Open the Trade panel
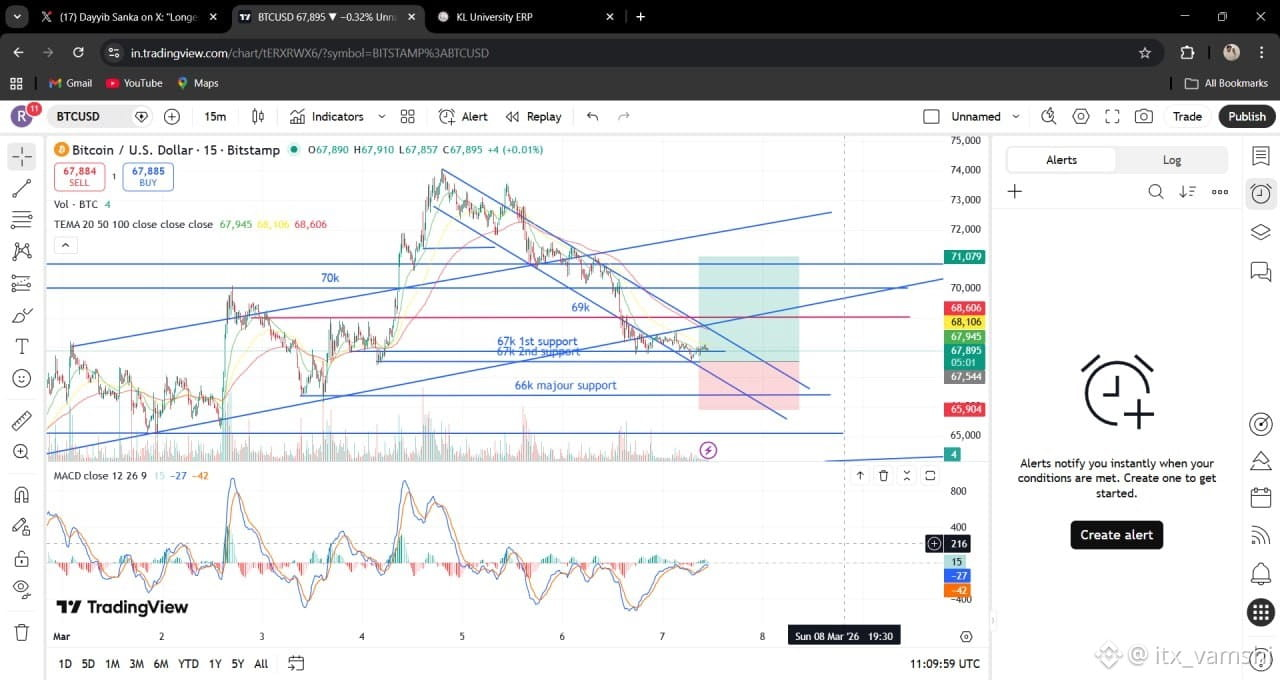 (x=1187, y=116)
